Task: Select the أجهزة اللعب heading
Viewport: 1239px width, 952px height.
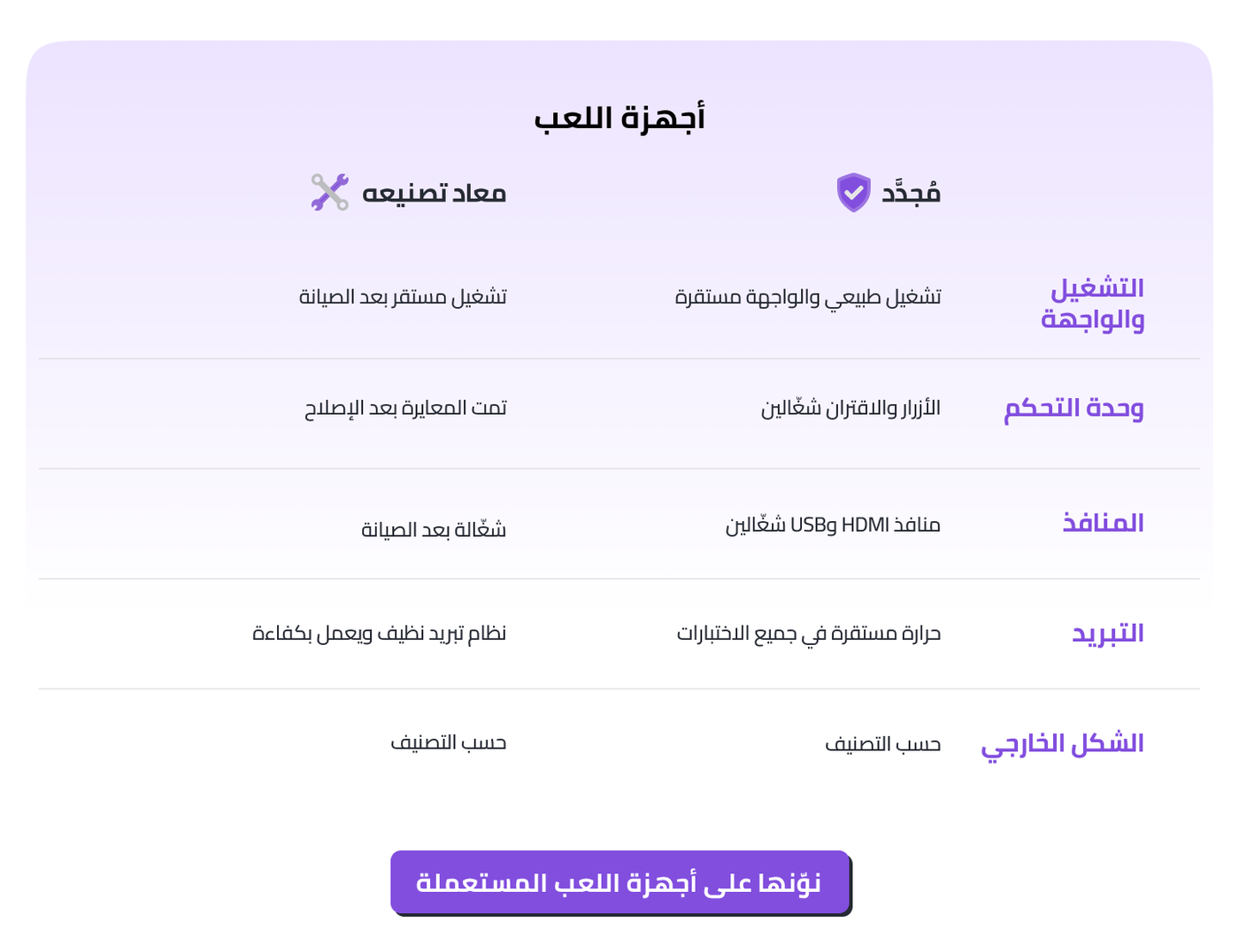Action: pyautogui.click(x=619, y=118)
